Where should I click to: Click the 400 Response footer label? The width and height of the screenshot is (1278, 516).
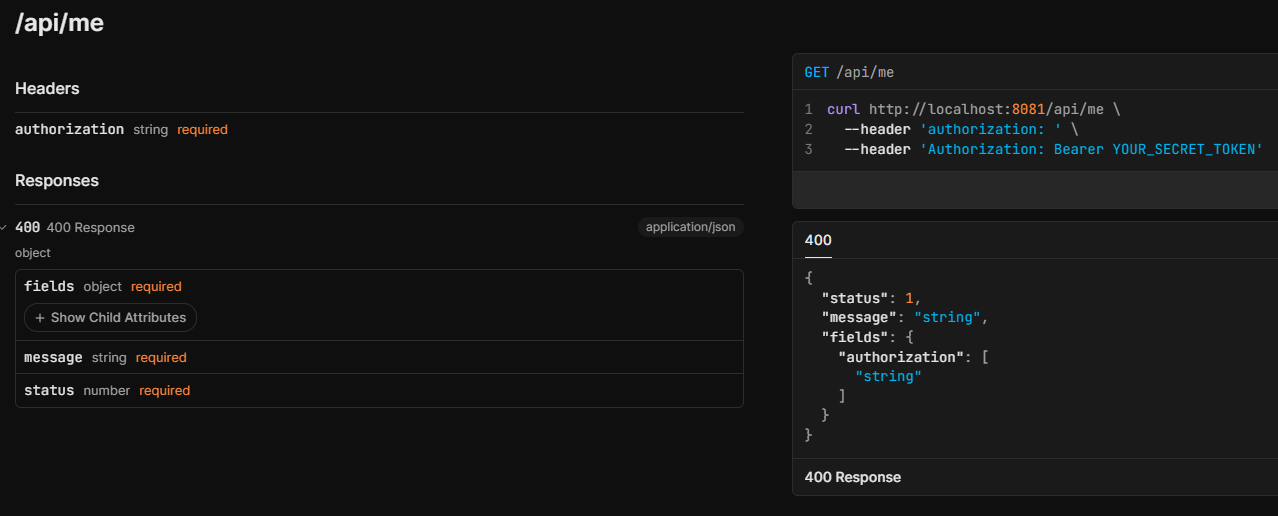tap(852, 477)
